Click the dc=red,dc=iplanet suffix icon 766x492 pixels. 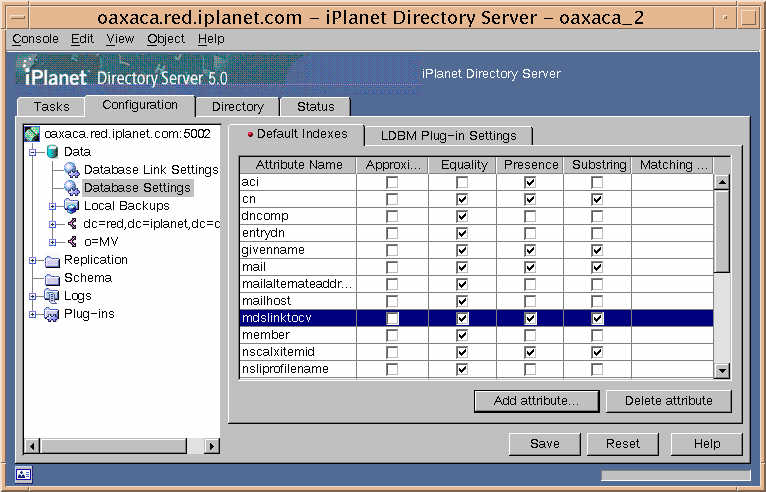coord(72,224)
